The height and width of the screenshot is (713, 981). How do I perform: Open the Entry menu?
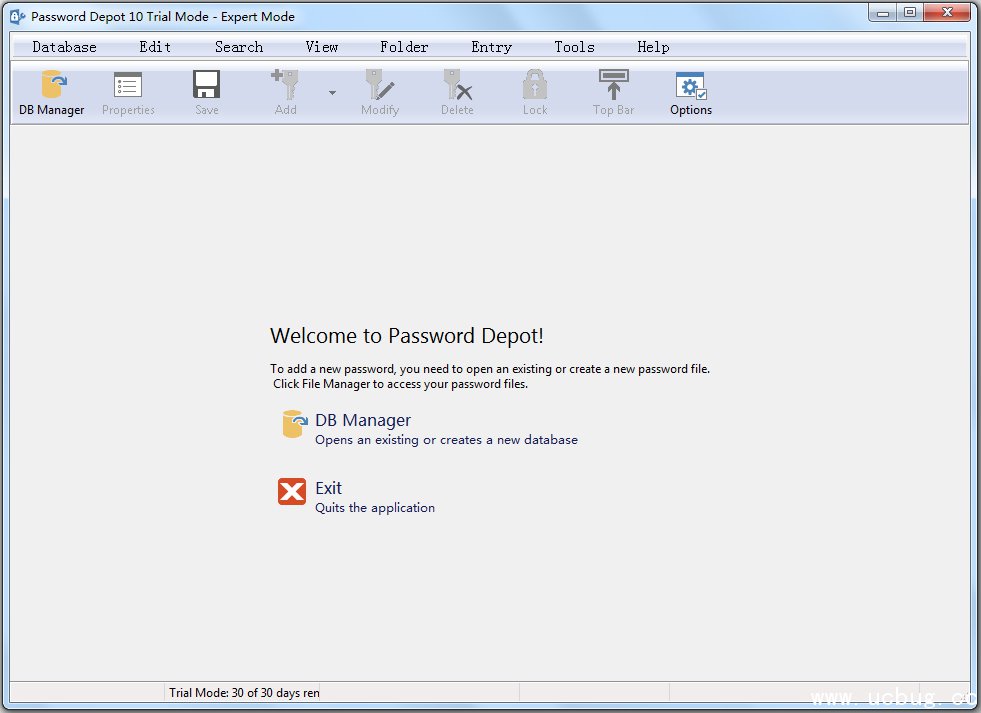point(492,47)
